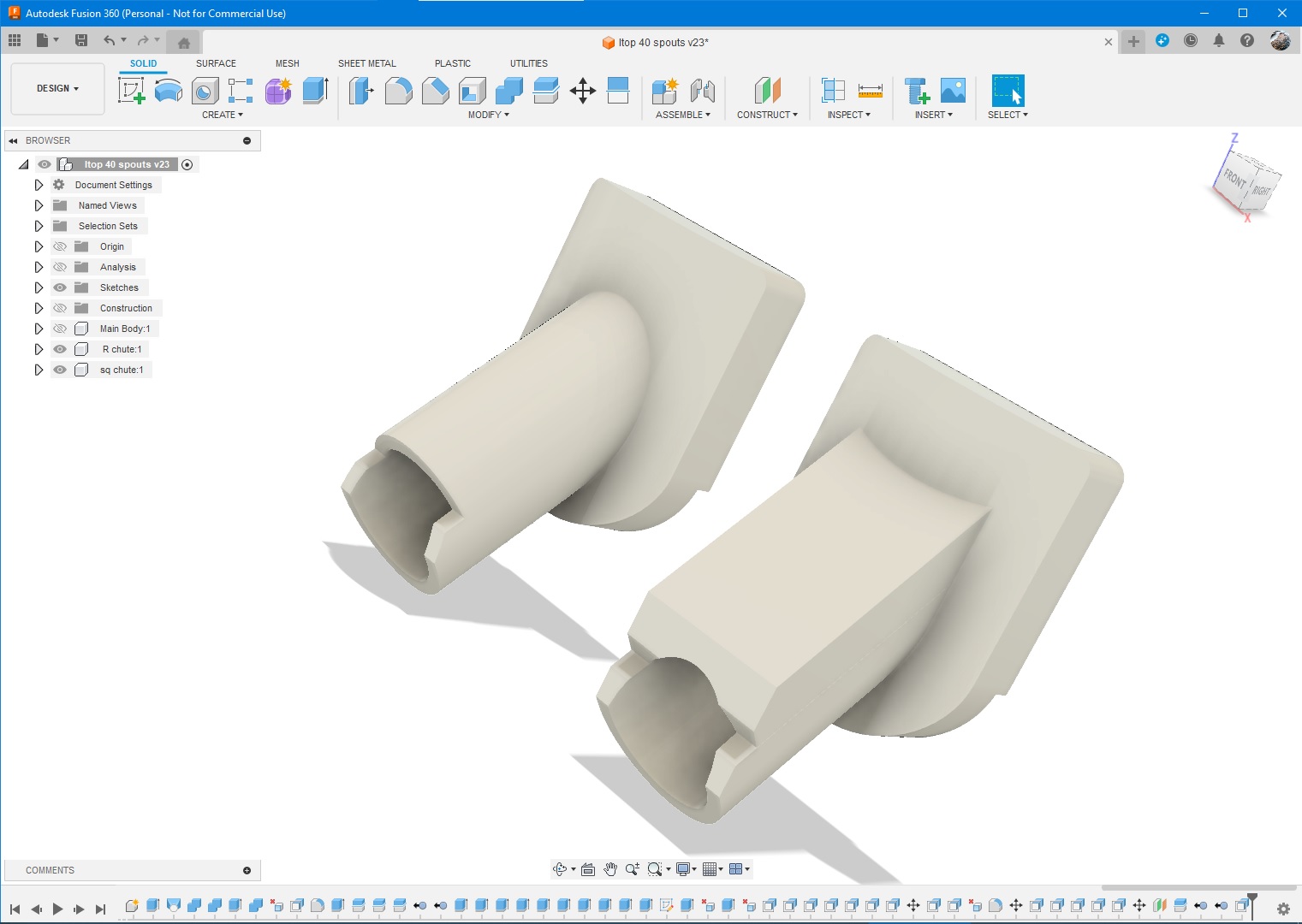
Task: Click the timeline play button
Action: click(57, 909)
